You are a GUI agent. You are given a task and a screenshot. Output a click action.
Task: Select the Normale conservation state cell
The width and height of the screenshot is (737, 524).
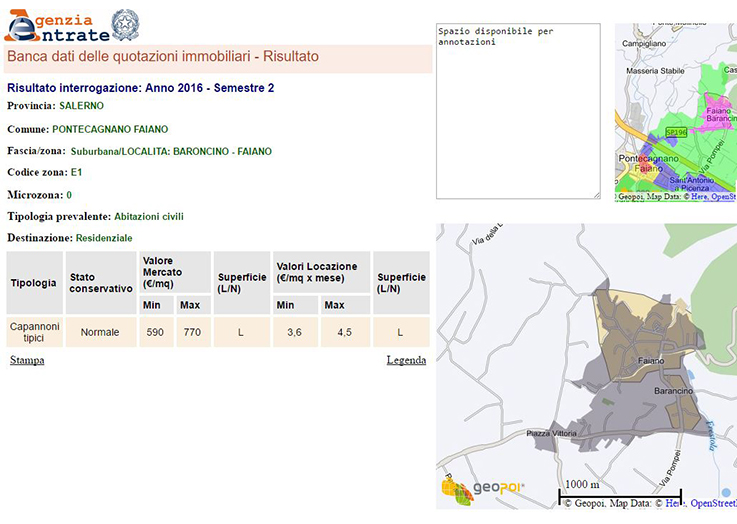101,332
